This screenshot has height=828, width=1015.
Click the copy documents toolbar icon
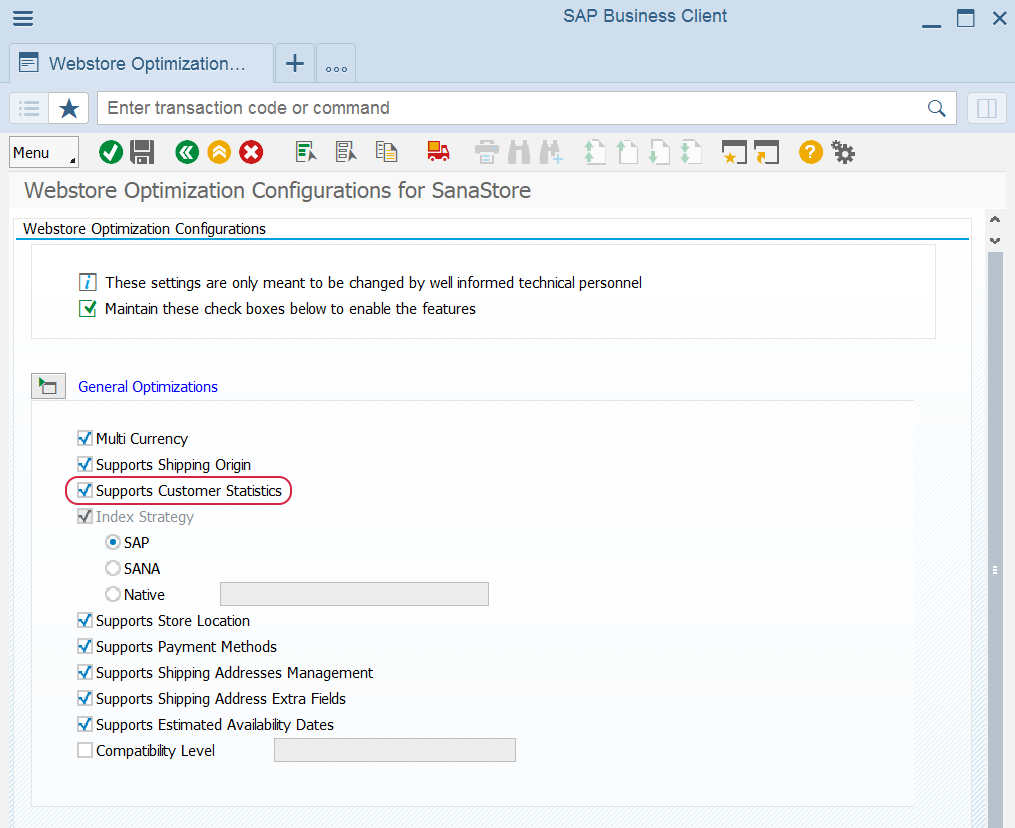click(x=386, y=152)
